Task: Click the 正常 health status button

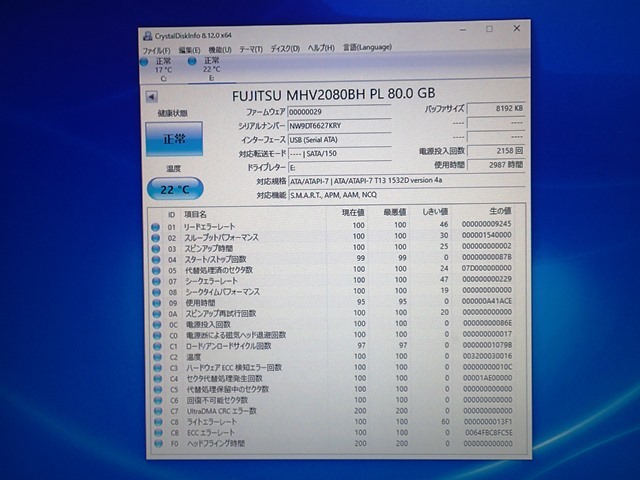Action: (174, 139)
